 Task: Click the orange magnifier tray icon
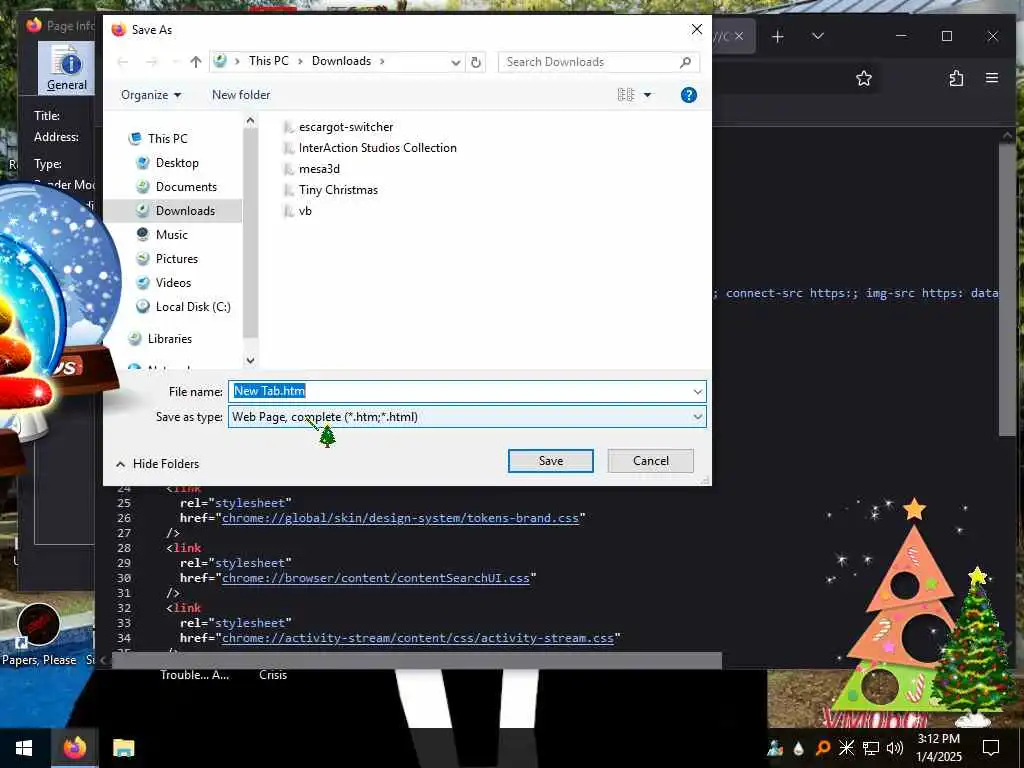(823, 748)
